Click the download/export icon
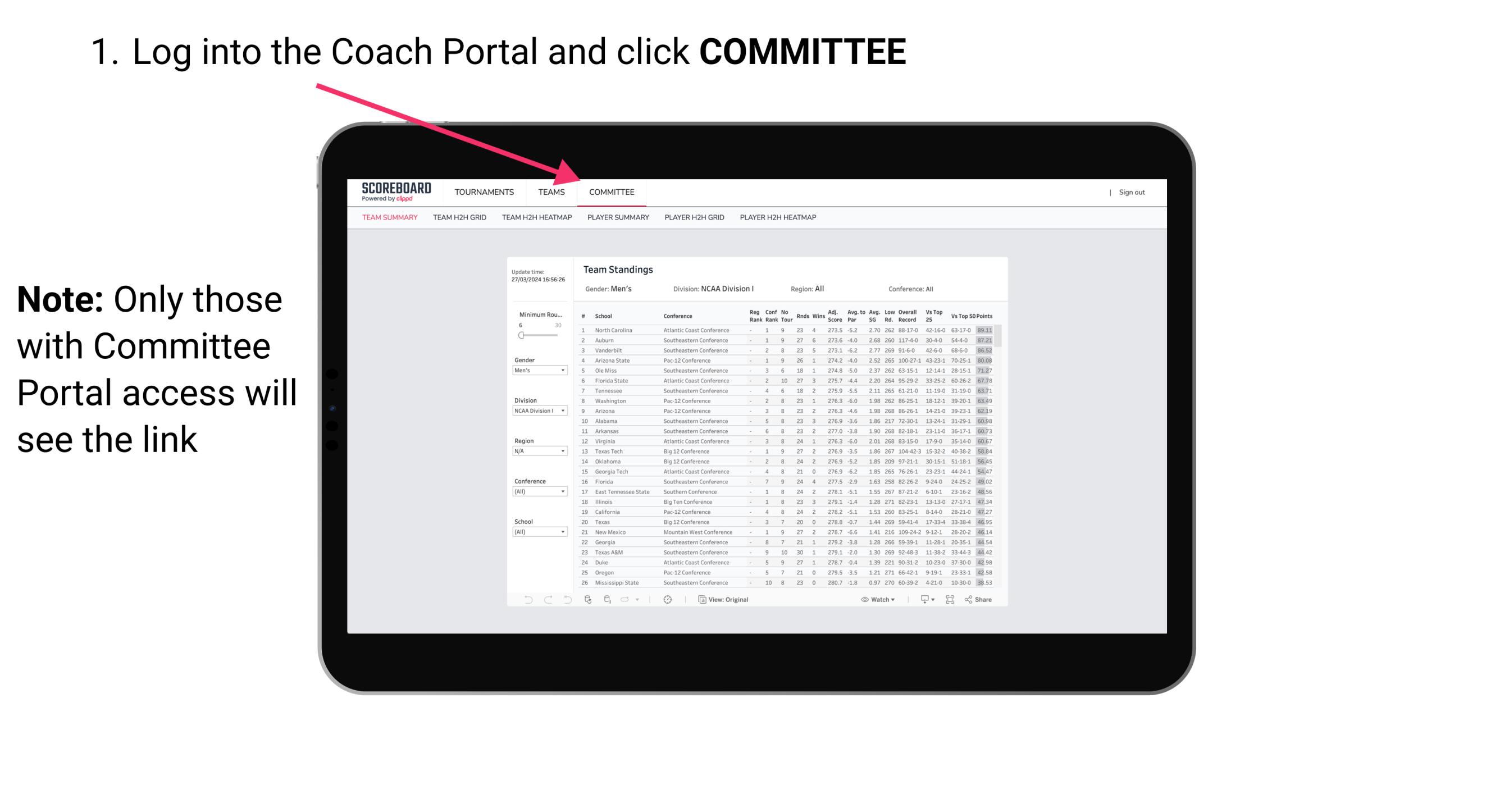 pyautogui.click(x=924, y=600)
